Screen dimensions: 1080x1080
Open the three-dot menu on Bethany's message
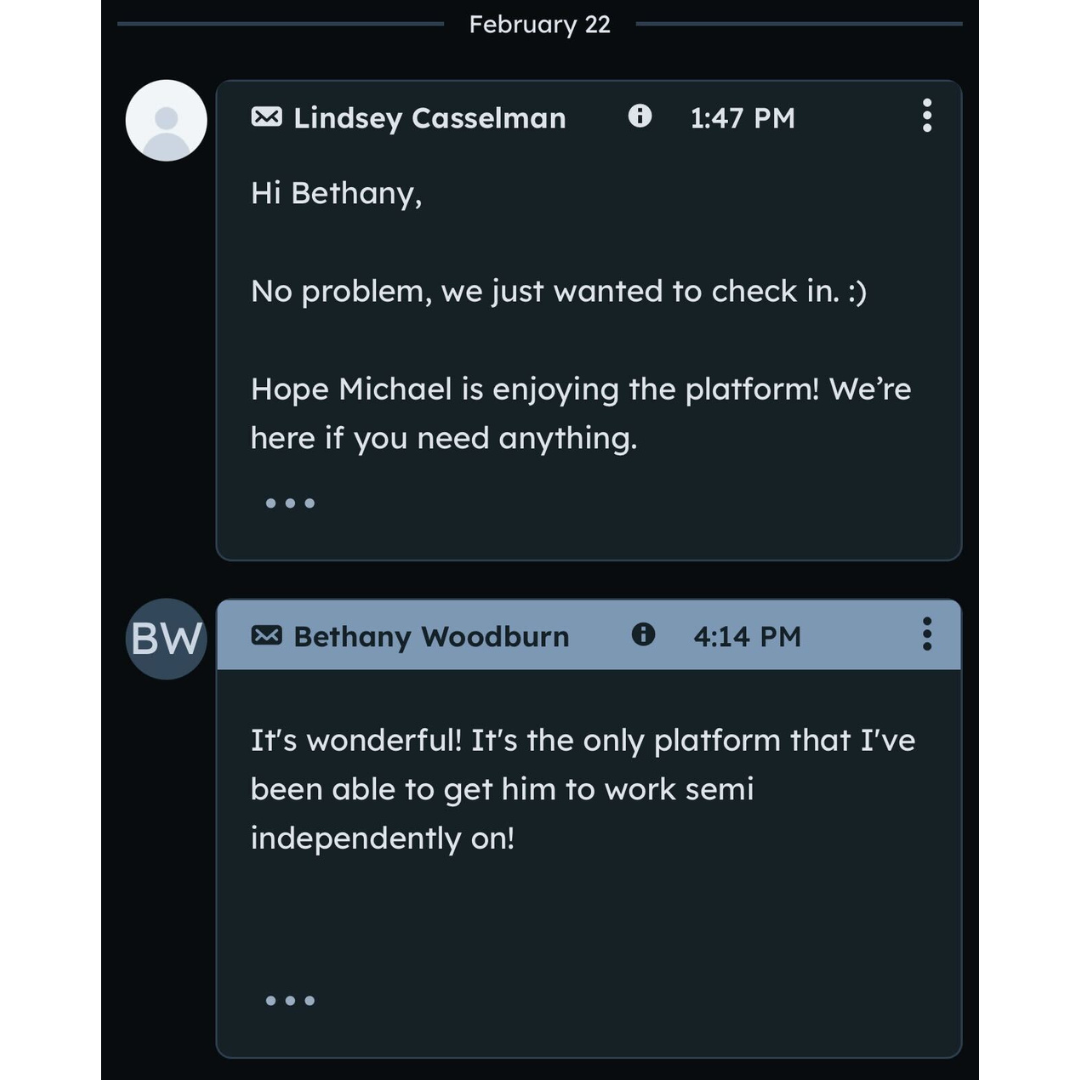click(x=927, y=634)
